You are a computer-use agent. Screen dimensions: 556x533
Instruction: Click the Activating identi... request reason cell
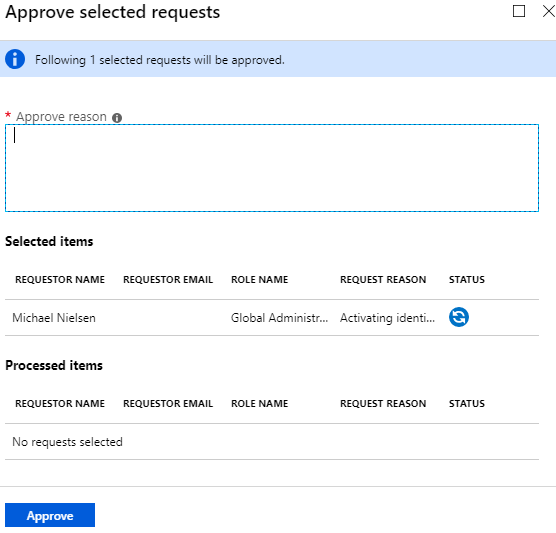click(x=387, y=318)
